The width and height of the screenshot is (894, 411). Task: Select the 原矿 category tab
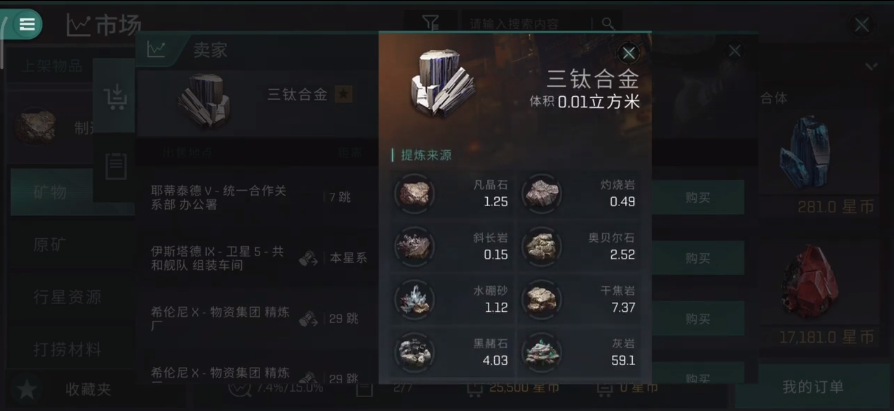[x=51, y=245]
